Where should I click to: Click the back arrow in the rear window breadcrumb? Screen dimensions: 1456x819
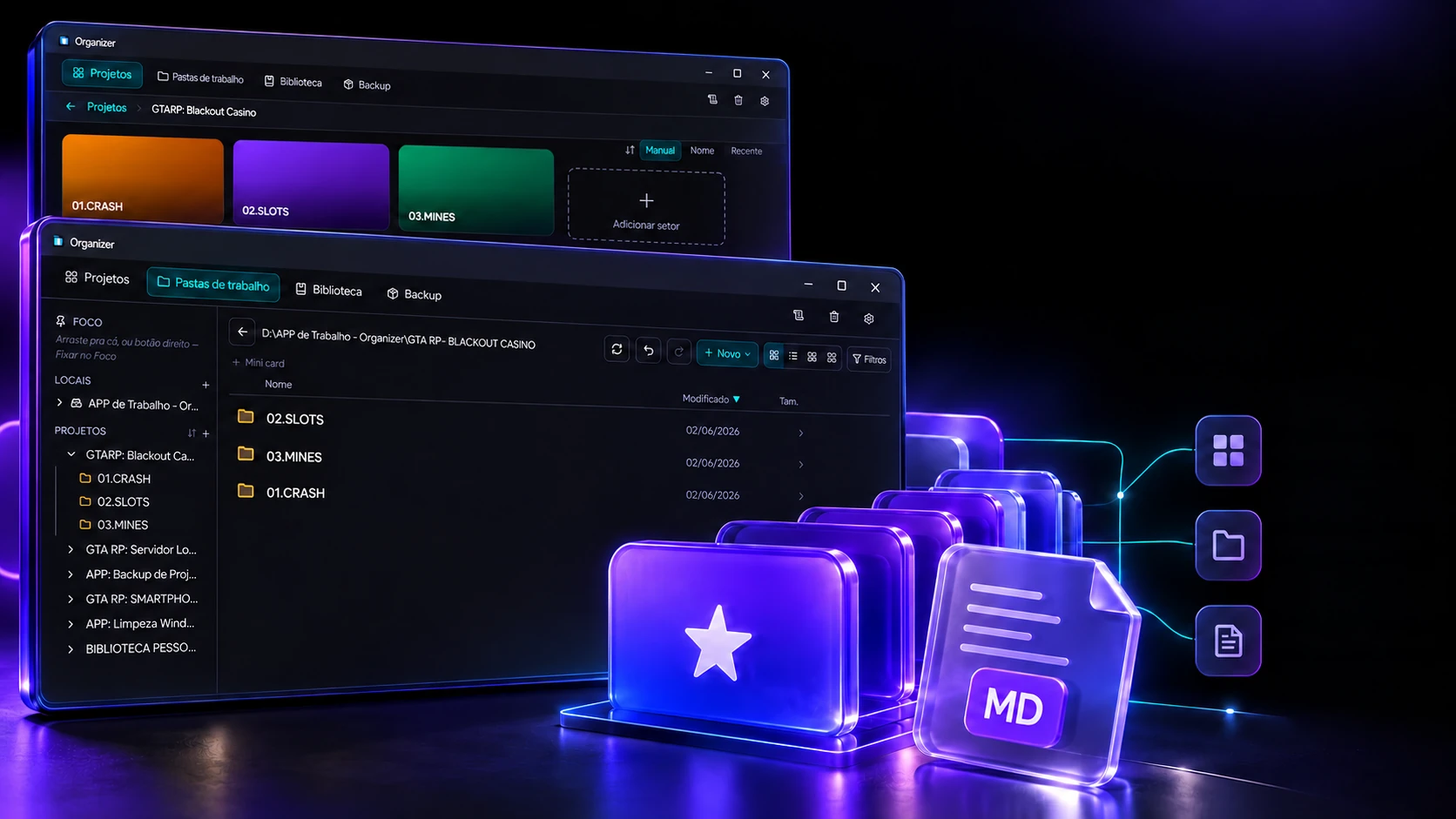[x=71, y=106]
